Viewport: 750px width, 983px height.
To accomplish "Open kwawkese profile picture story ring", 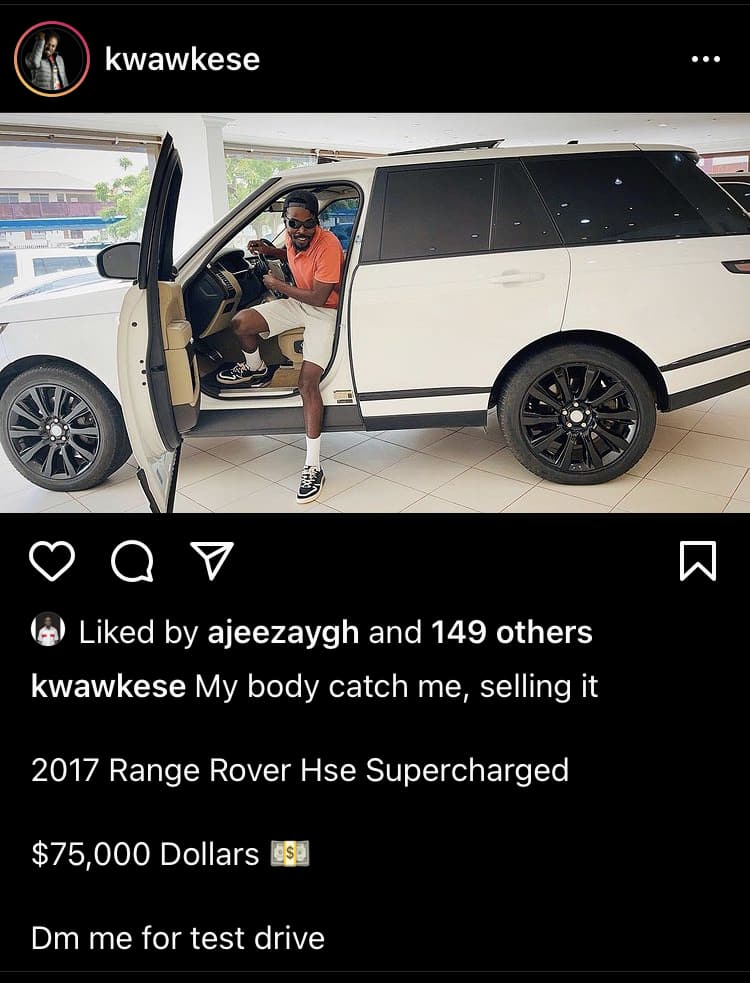I will (51, 59).
